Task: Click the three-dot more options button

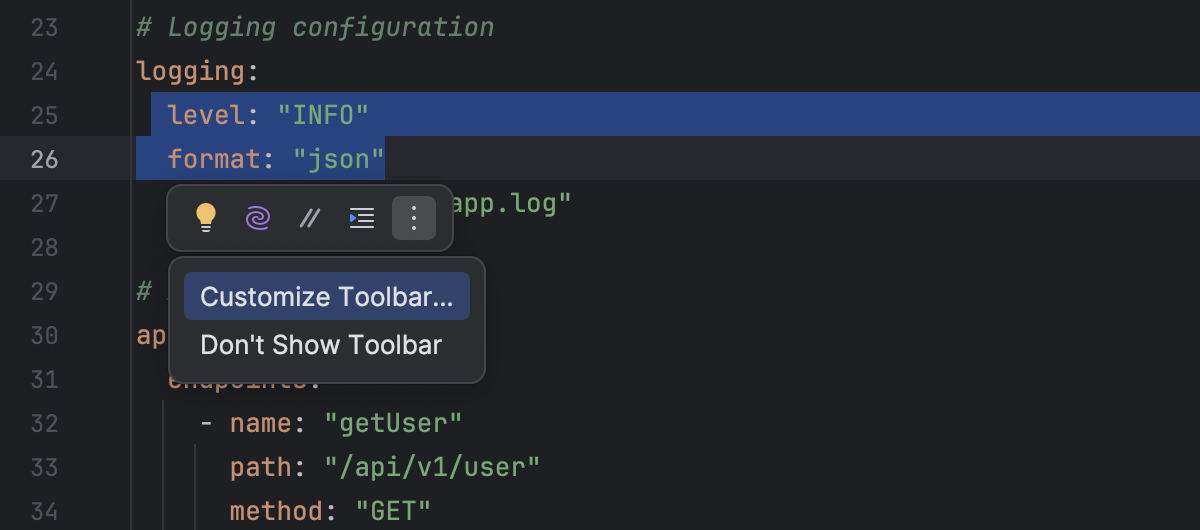Action: (x=414, y=217)
